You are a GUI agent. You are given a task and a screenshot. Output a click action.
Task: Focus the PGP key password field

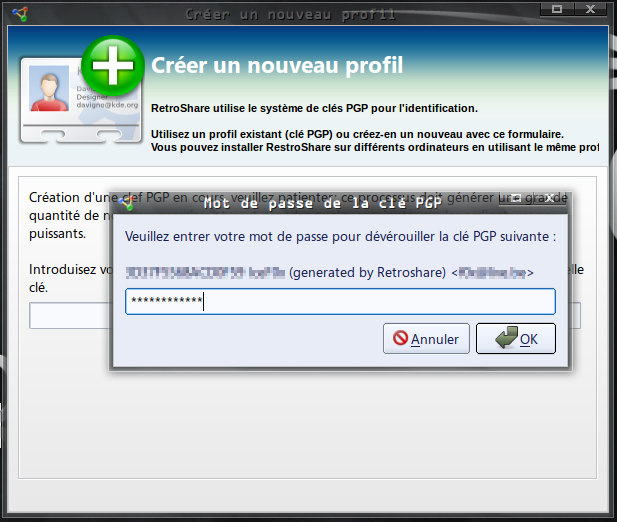click(x=340, y=301)
